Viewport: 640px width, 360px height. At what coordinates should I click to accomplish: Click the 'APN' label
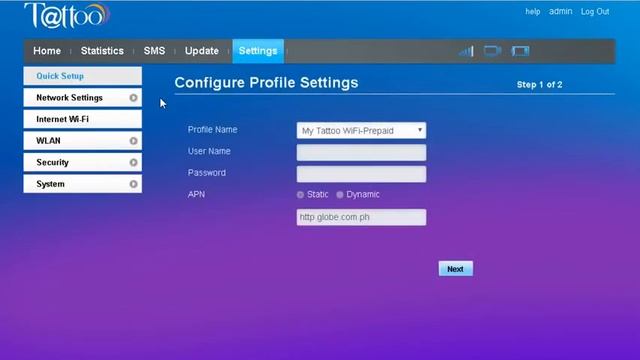point(196,194)
